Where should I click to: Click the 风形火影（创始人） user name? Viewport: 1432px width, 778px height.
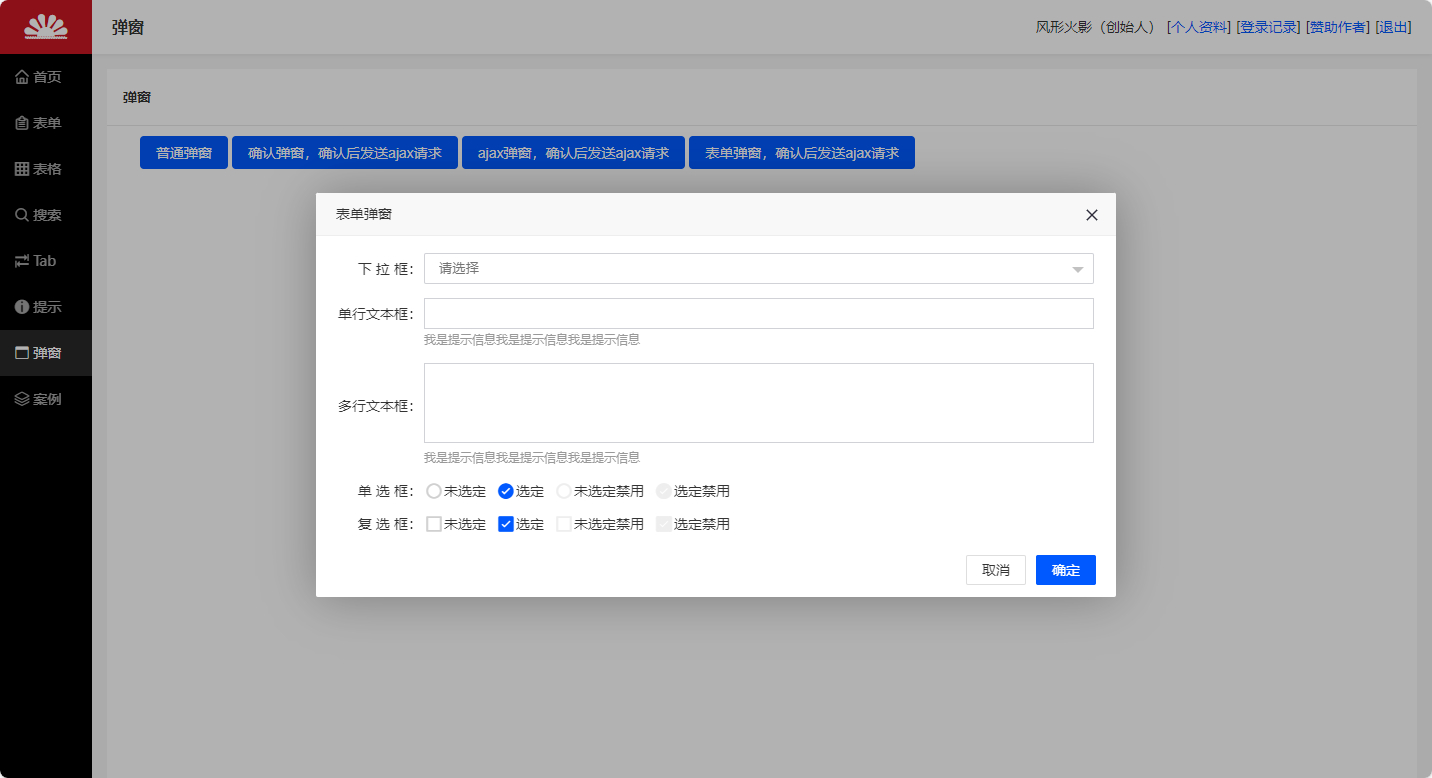pyautogui.click(x=1097, y=27)
